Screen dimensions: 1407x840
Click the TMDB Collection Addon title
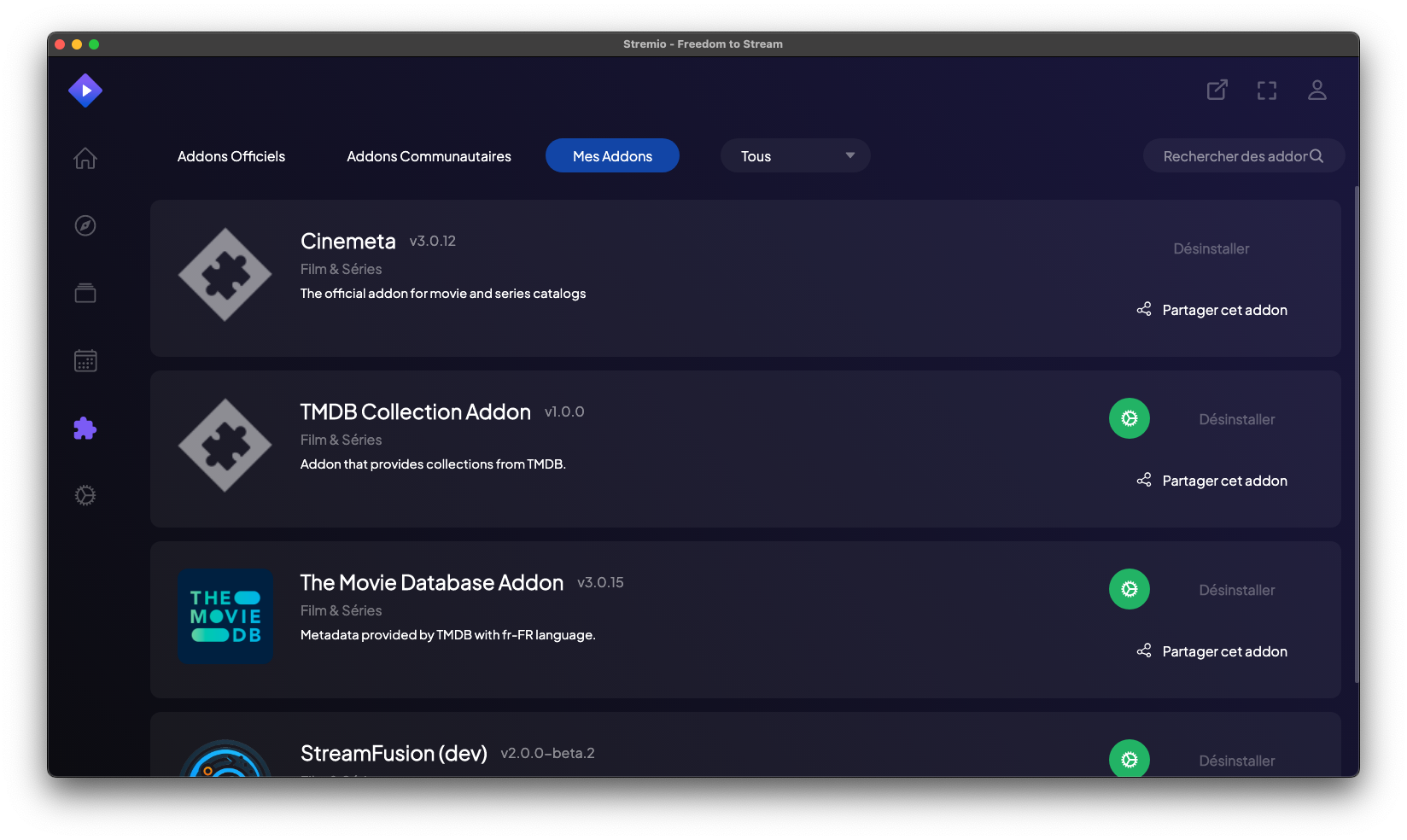point(416,412)
